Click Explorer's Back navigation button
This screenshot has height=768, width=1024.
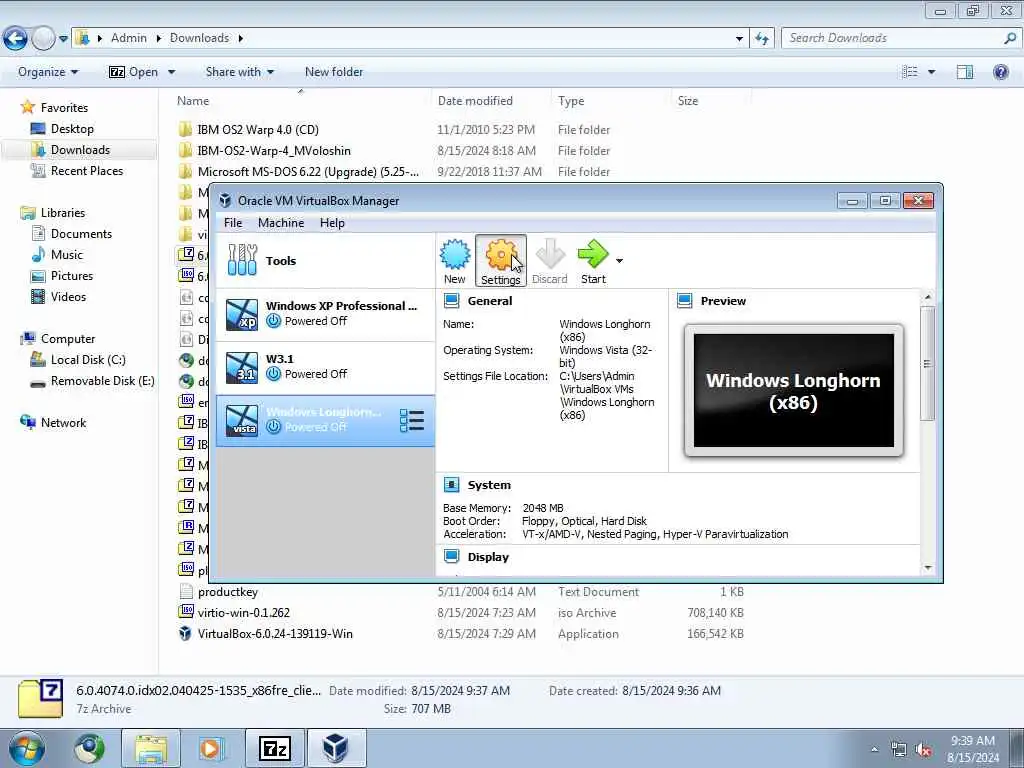16,39
